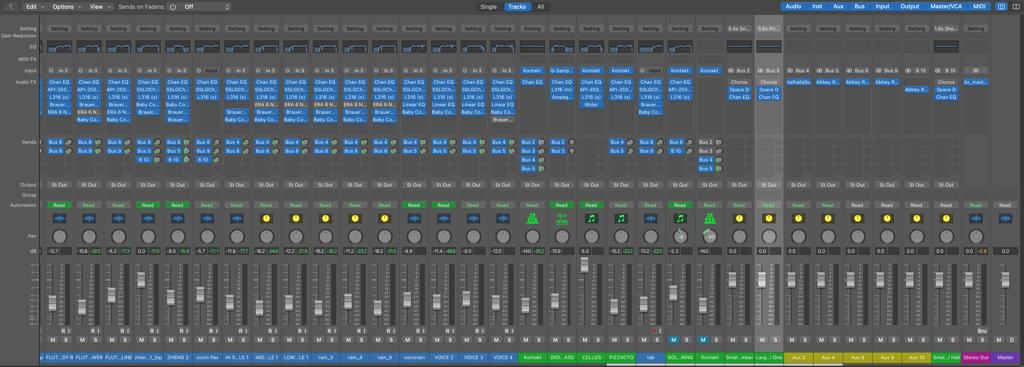Mute the CELLOS track
Image resolution: width=1024 pixels, height=367 pixels.
(x=584, y=340)
